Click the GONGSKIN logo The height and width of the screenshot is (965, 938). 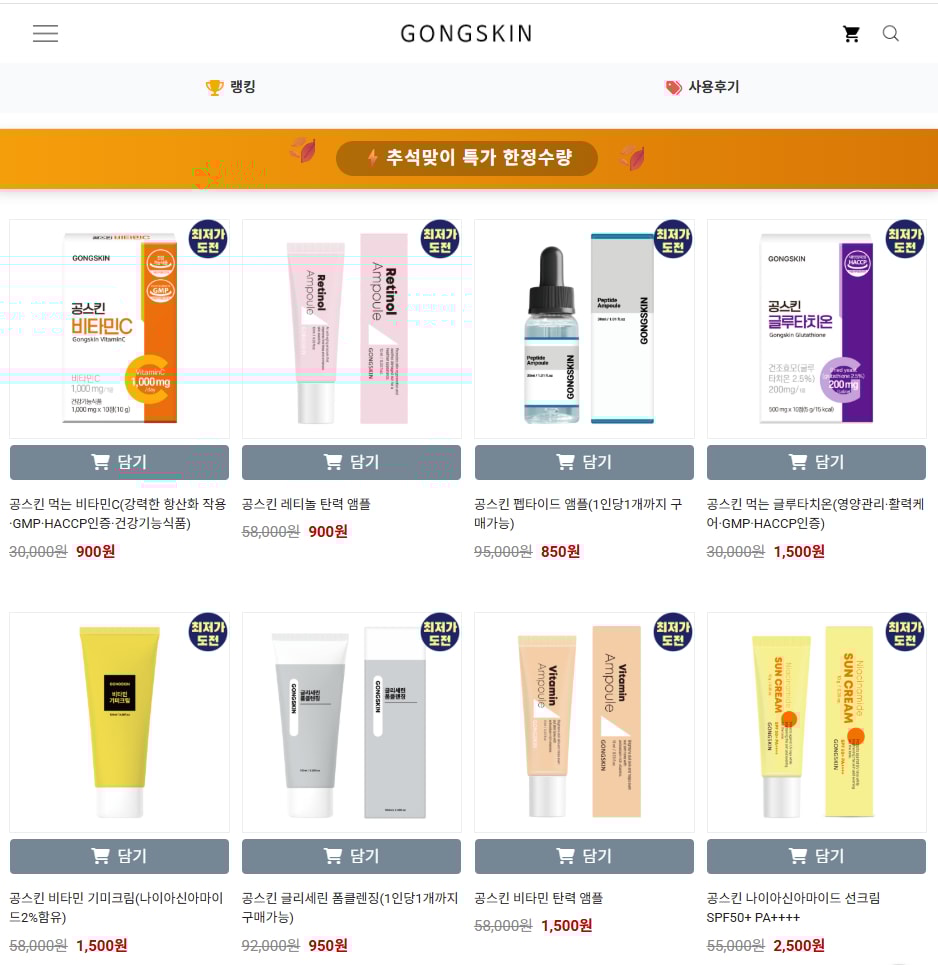tap(467, 34)
